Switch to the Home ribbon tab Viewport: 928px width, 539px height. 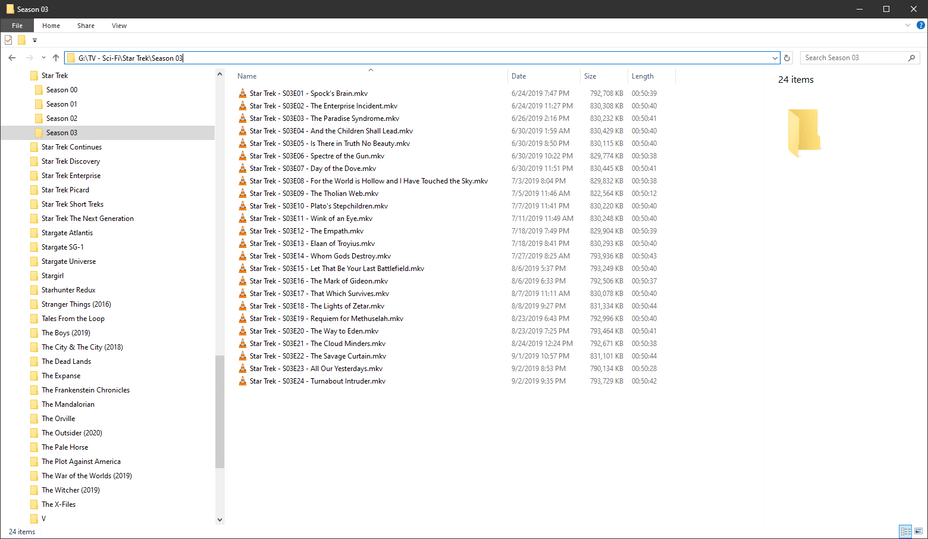pos(51,25)
